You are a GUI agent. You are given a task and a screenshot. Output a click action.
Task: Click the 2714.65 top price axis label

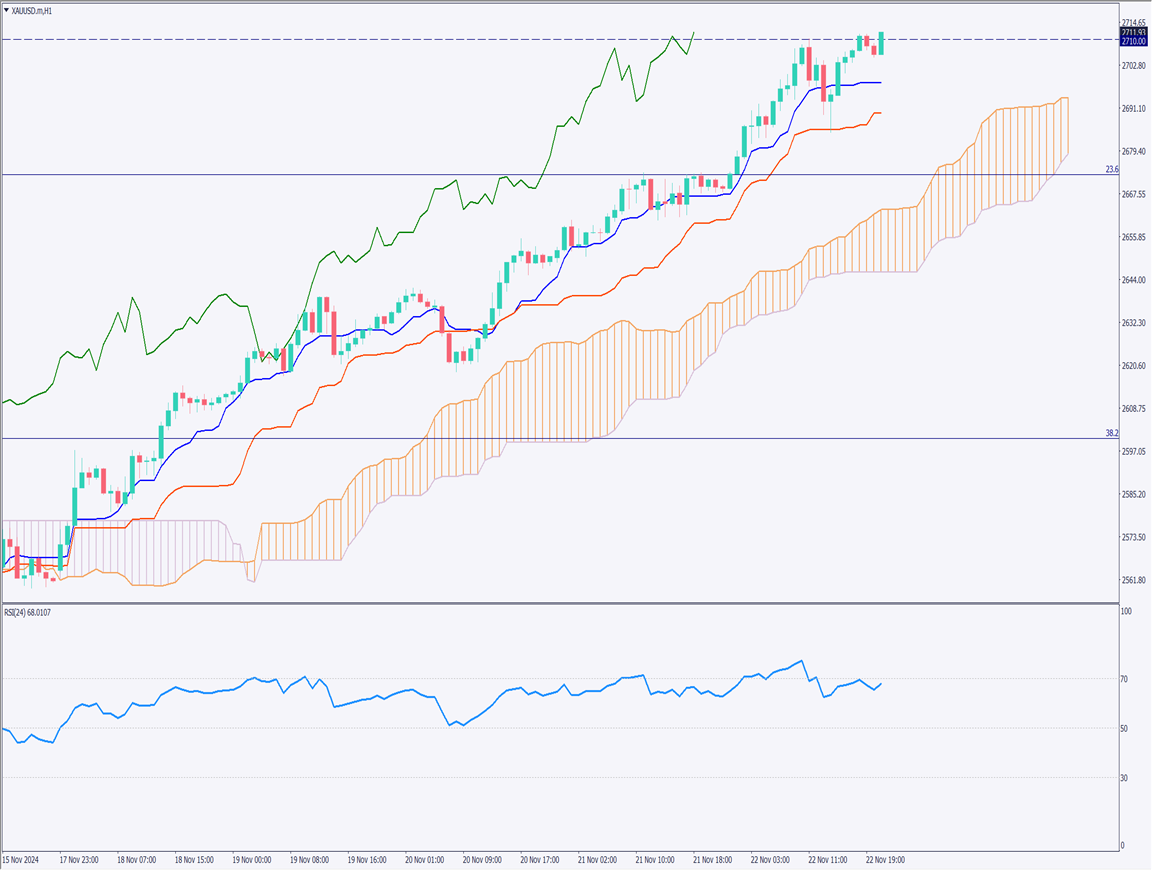pos(1133,22)
